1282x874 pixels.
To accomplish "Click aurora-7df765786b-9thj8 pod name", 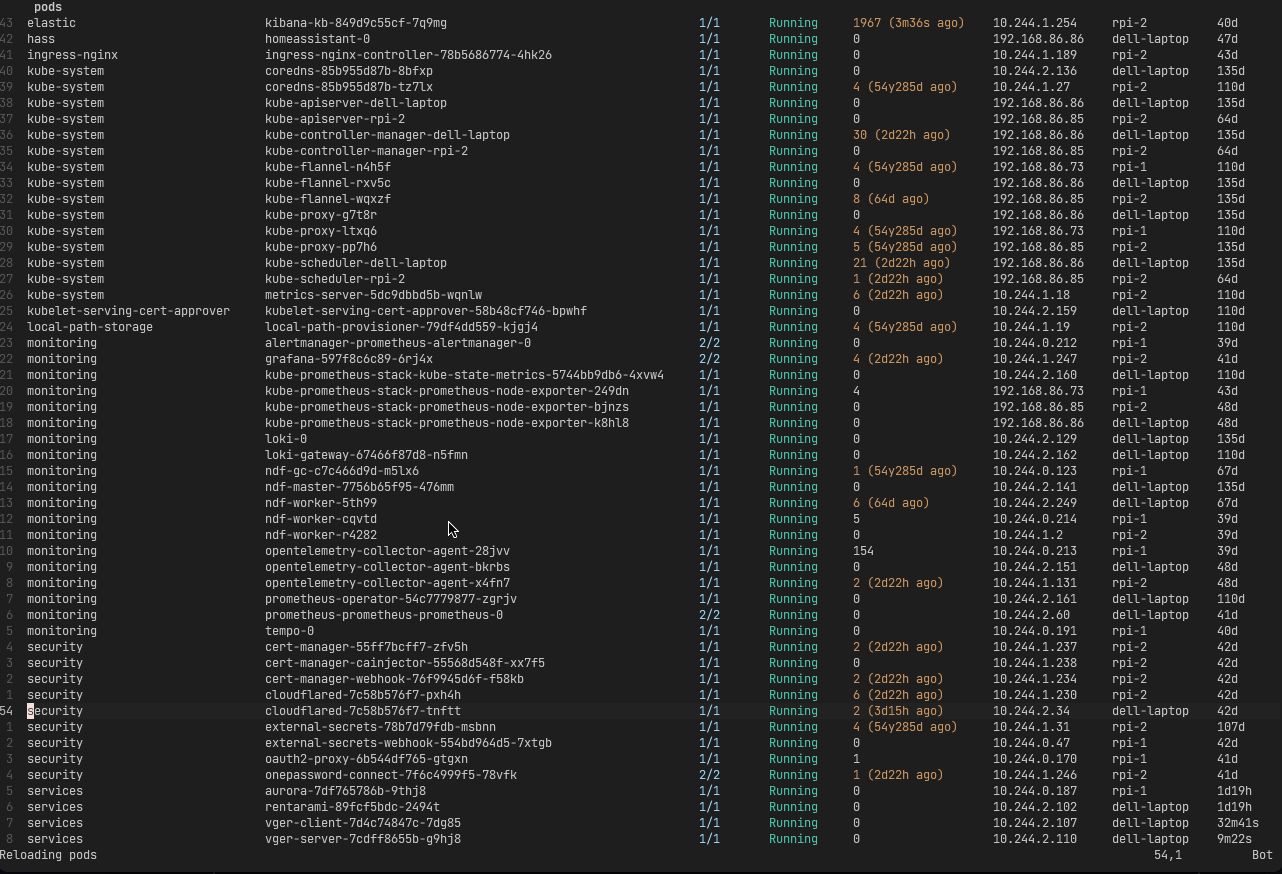I will pos(345,791).
